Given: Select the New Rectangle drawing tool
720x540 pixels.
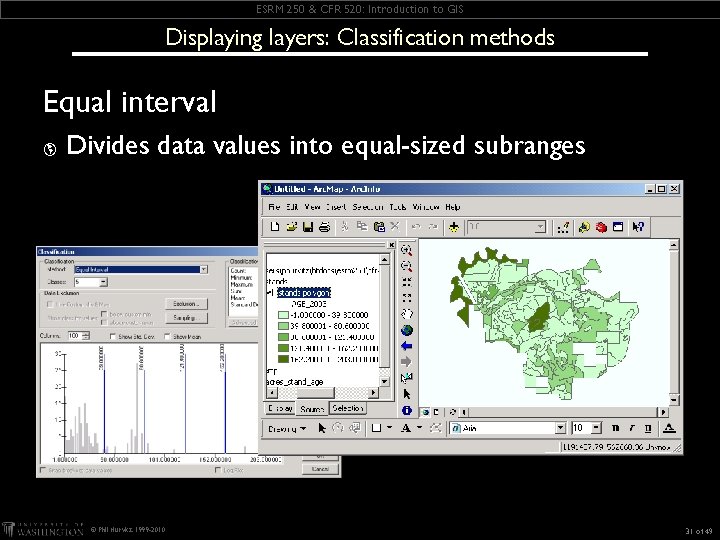Looking at the screenshot, I should tap(376, 428).
